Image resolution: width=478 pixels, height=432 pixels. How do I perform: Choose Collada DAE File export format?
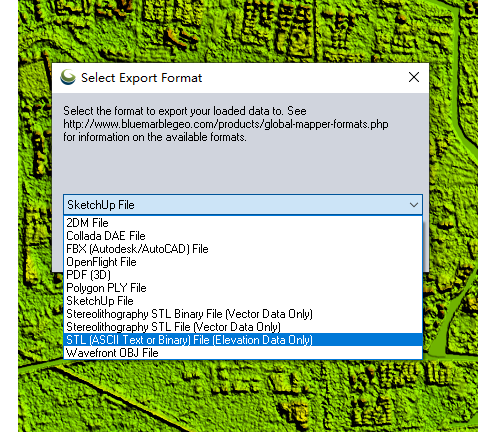(243, 236)
